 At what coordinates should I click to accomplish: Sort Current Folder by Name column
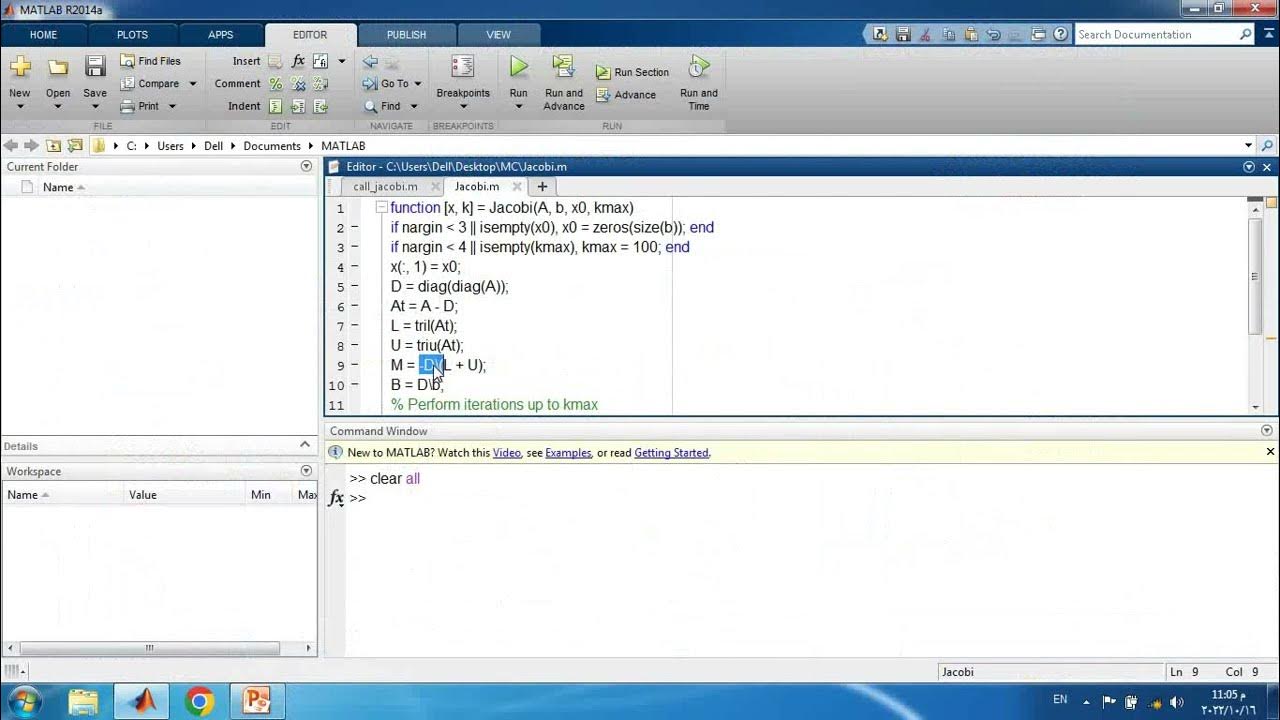(x=64, y=187)
